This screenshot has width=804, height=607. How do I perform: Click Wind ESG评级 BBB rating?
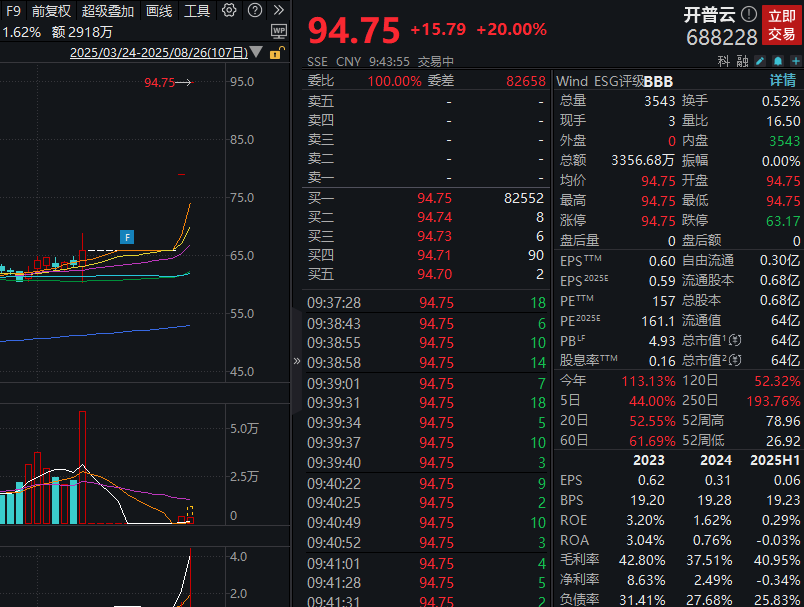point(658,81)
